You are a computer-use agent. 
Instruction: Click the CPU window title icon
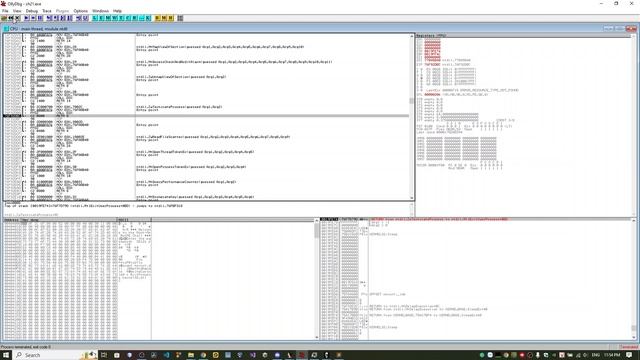point(6,29)
